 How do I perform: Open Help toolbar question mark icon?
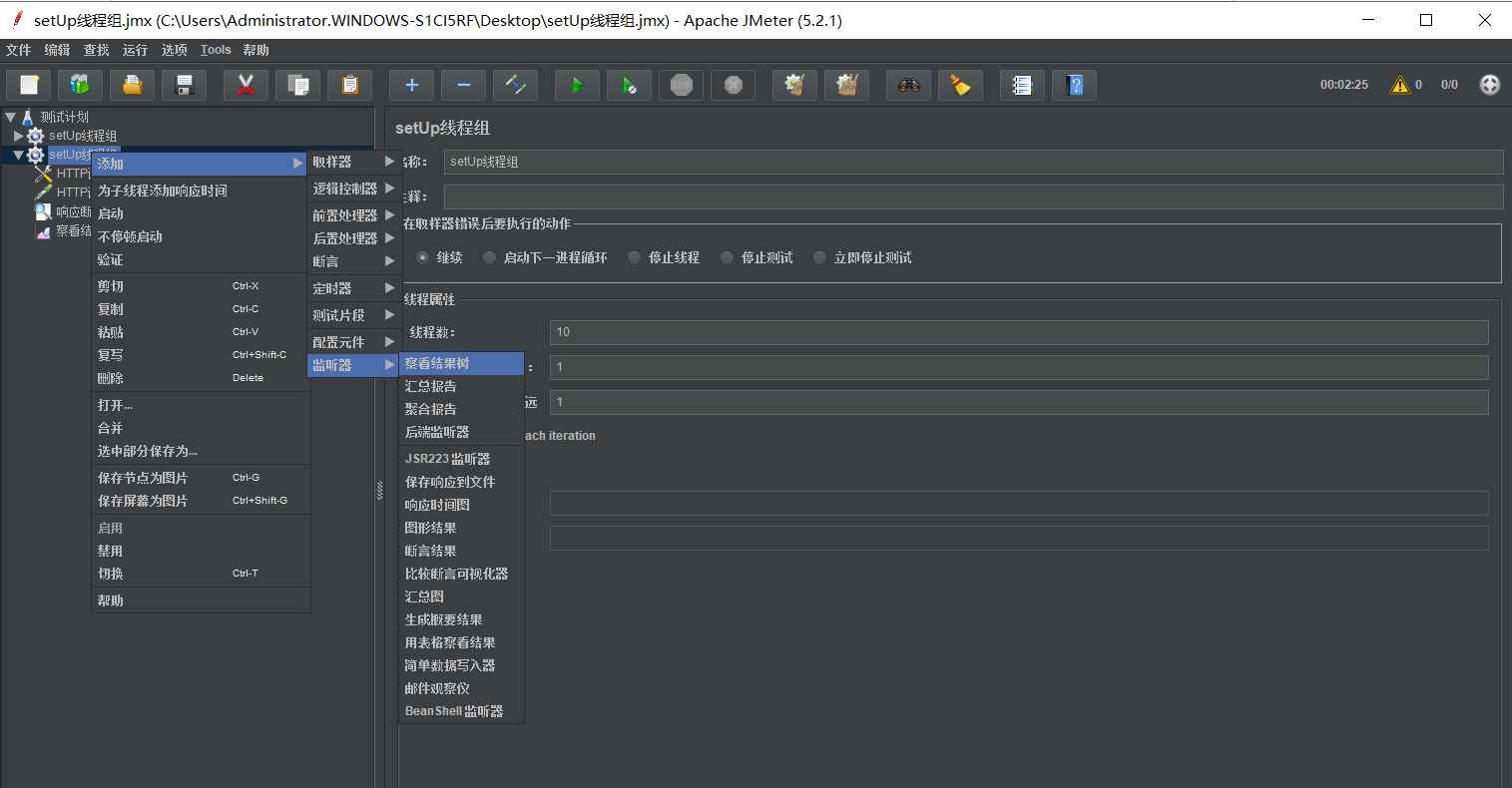click(x=1074, y=85)
